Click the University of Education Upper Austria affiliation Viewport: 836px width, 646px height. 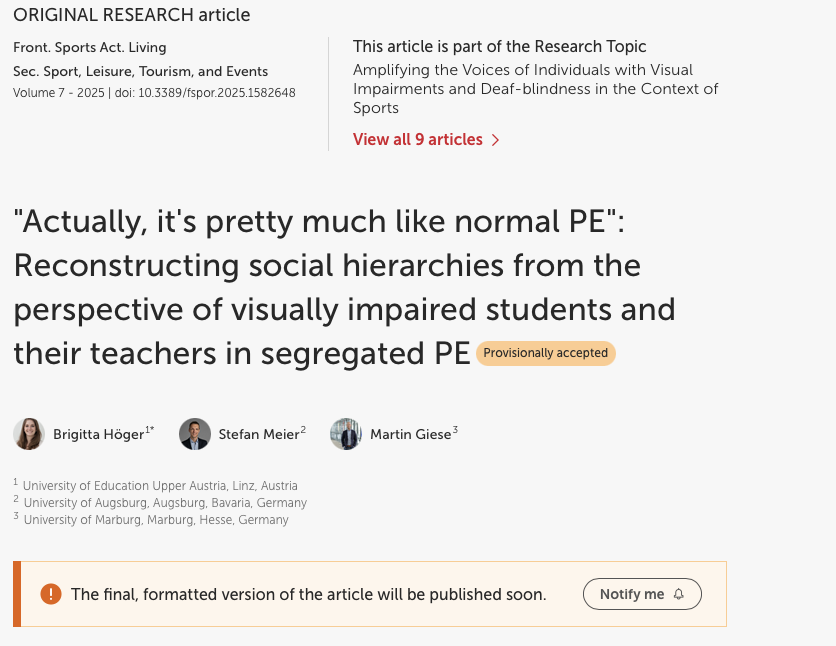pyautogui.click(x=160, y=486)
